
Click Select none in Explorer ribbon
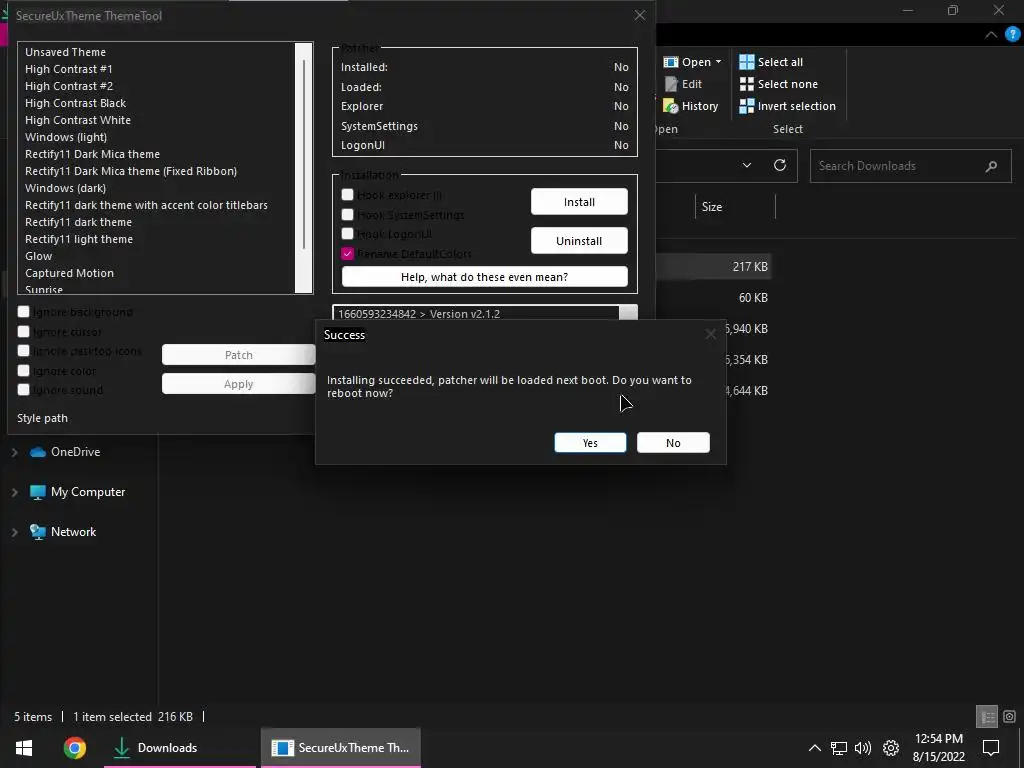[778, 84]
